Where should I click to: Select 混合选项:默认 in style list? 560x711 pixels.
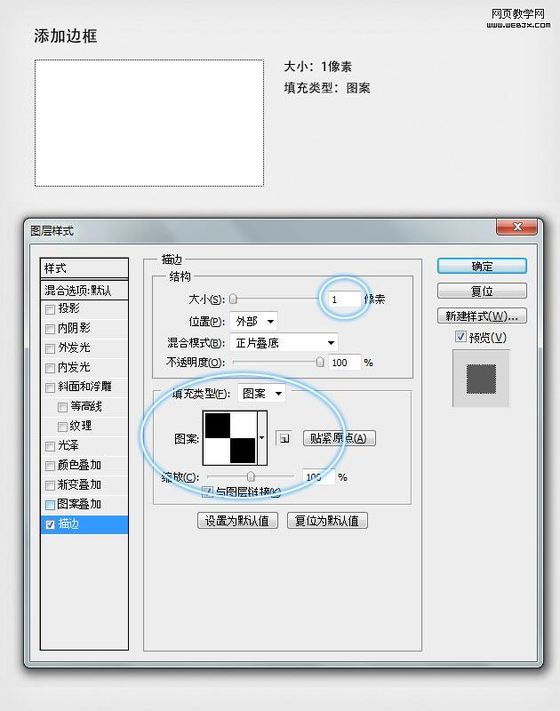point(84,290)
